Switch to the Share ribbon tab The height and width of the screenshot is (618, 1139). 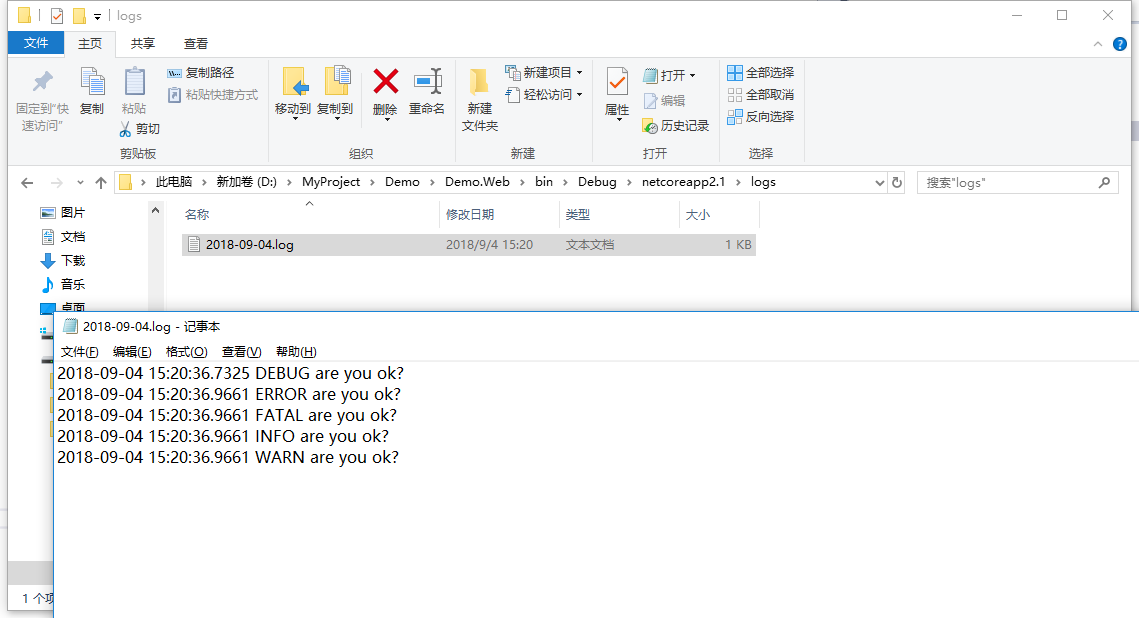pyautogui.click(x=143, y=44)
